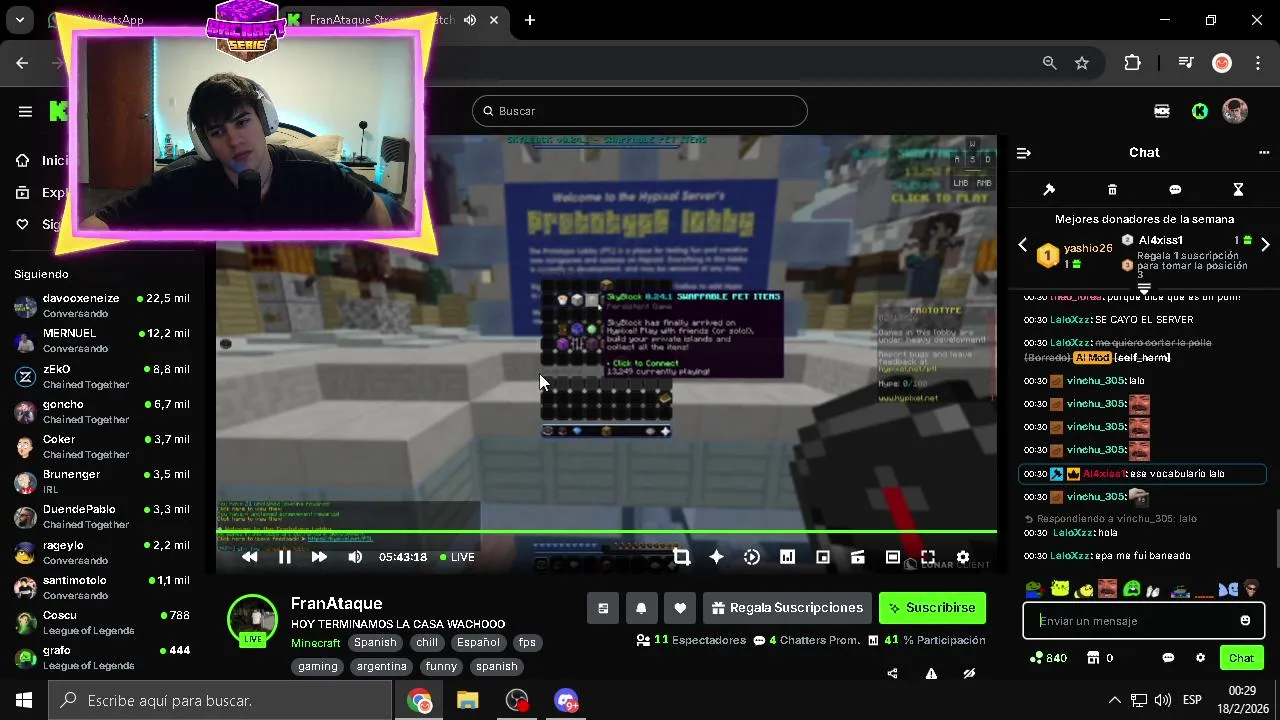Open Windows Start menu
The height and width of the screenshot is (720, 1280).
(x=24, y=700)
